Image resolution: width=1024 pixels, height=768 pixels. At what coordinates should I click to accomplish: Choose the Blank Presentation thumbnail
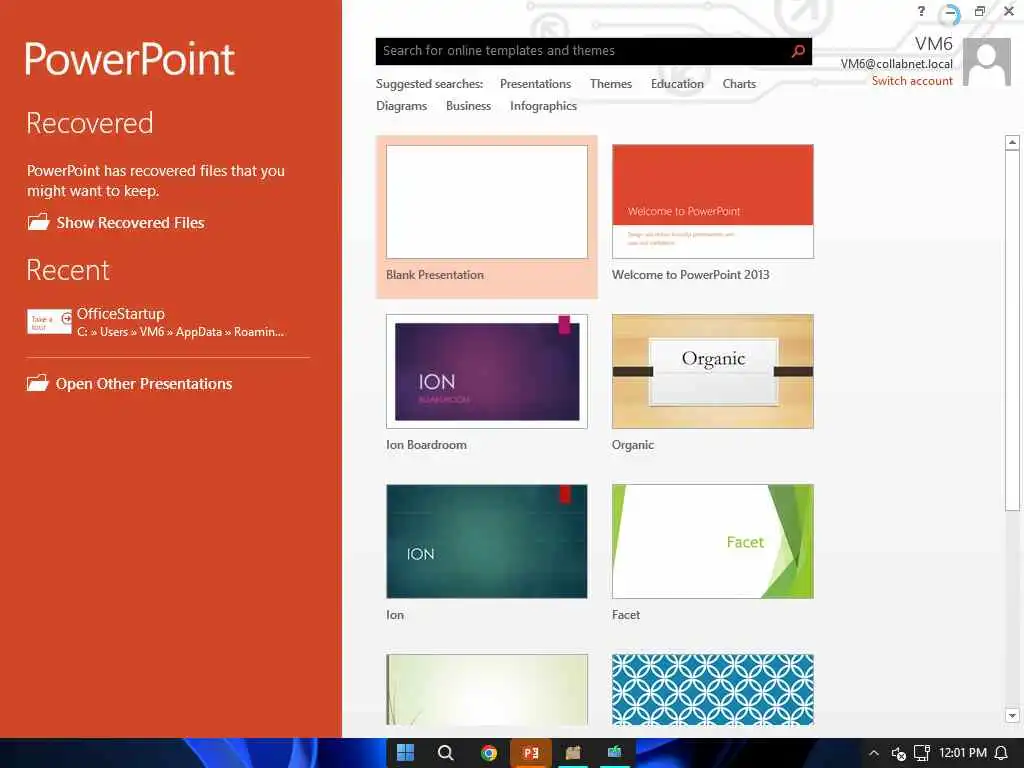pos(487,202)
